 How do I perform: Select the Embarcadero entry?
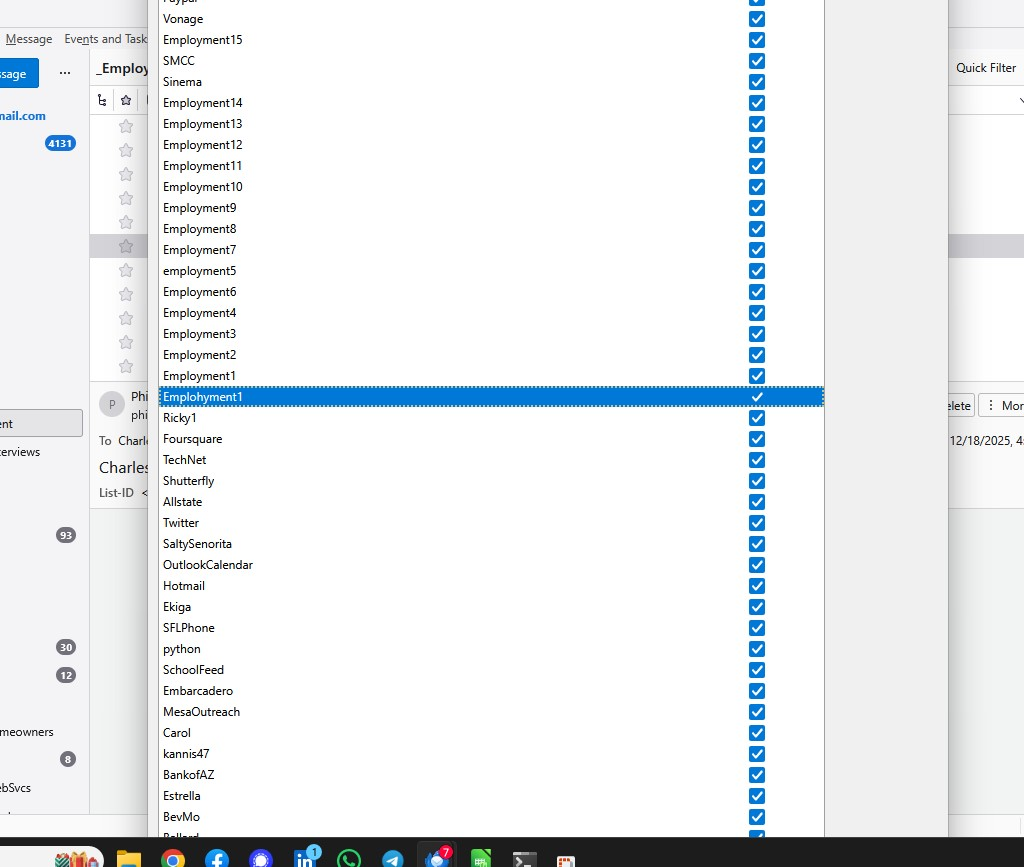[491, 691]
